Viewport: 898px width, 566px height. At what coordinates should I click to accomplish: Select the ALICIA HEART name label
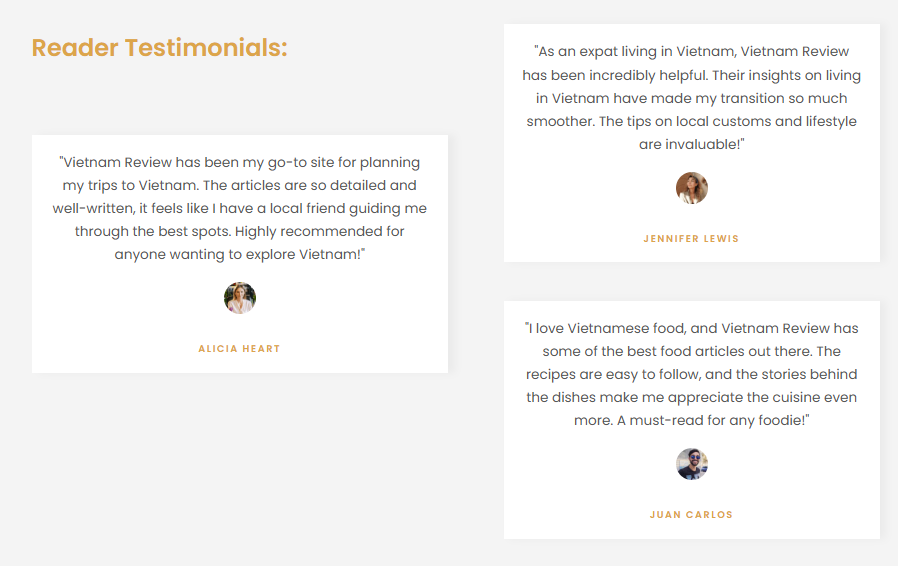point(240,349)
